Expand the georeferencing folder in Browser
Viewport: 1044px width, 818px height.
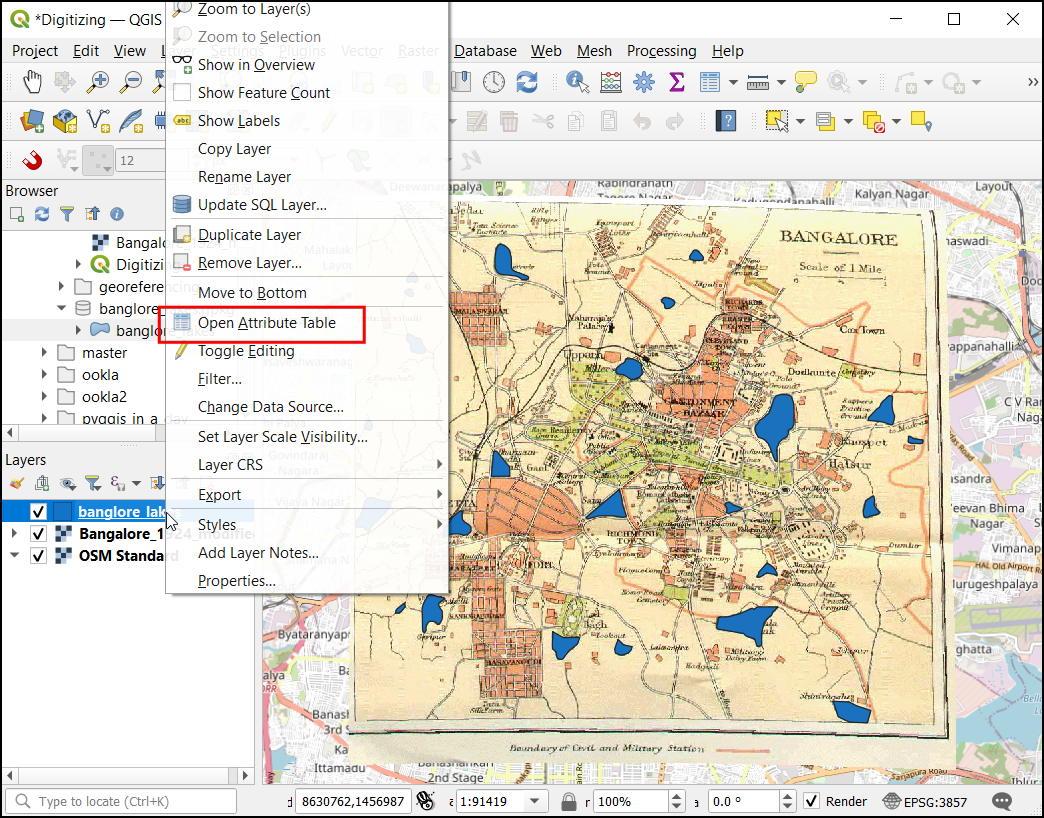pyautogui.click(x=61, y=286)
